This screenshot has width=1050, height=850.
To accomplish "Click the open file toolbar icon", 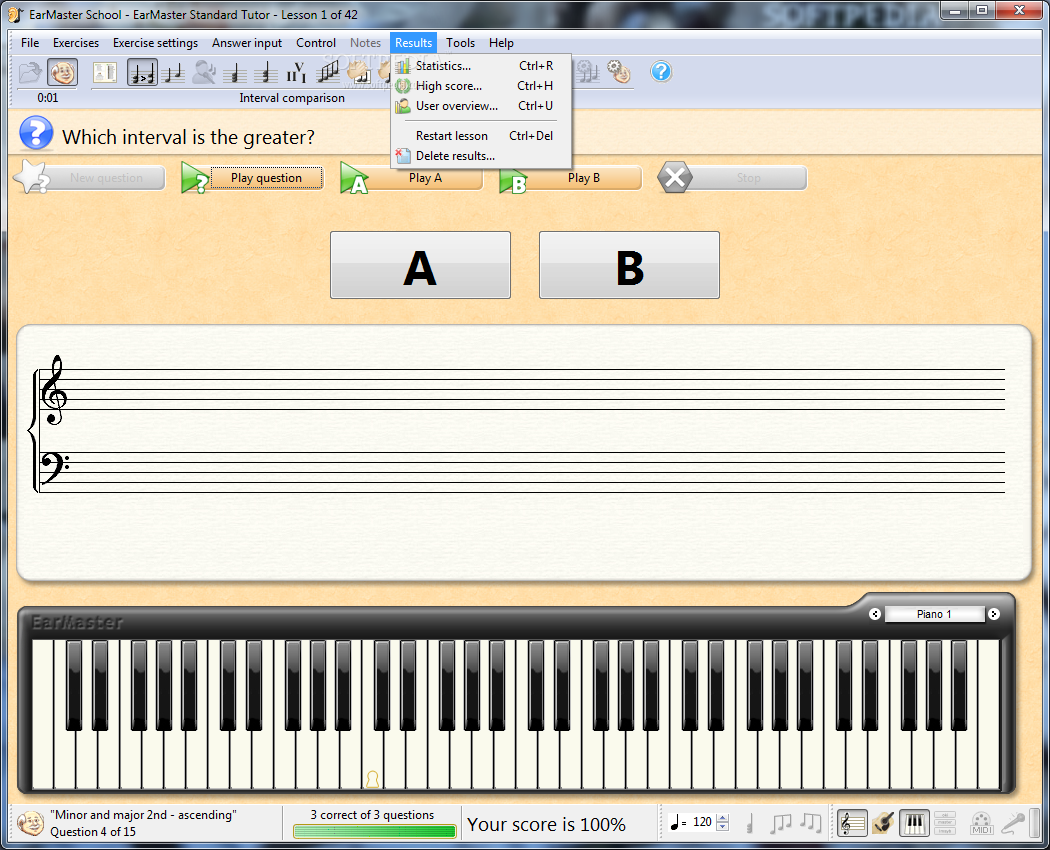I will pyautogui.click(x=30, y=72).
